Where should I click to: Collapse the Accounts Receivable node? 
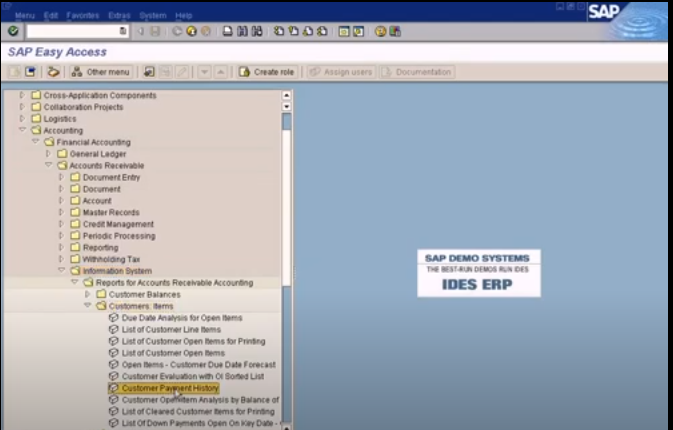tap(48, 165)
